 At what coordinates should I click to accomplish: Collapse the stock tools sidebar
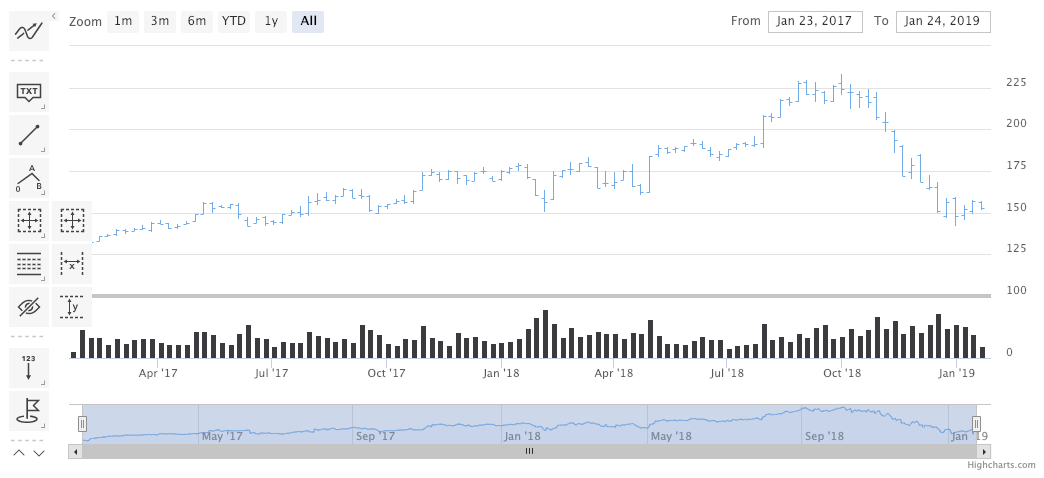[x=55, y=16]
